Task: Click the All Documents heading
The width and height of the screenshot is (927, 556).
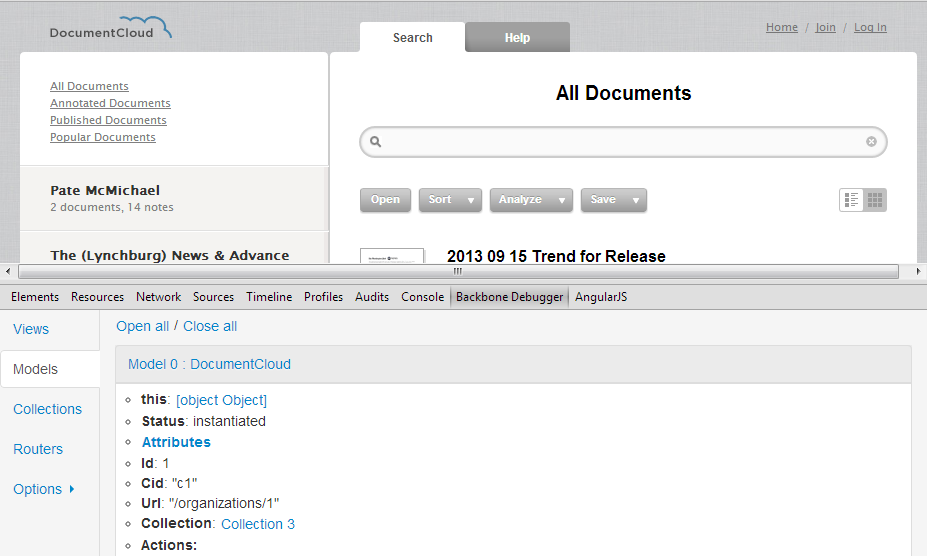Action: tap(624, 93)
